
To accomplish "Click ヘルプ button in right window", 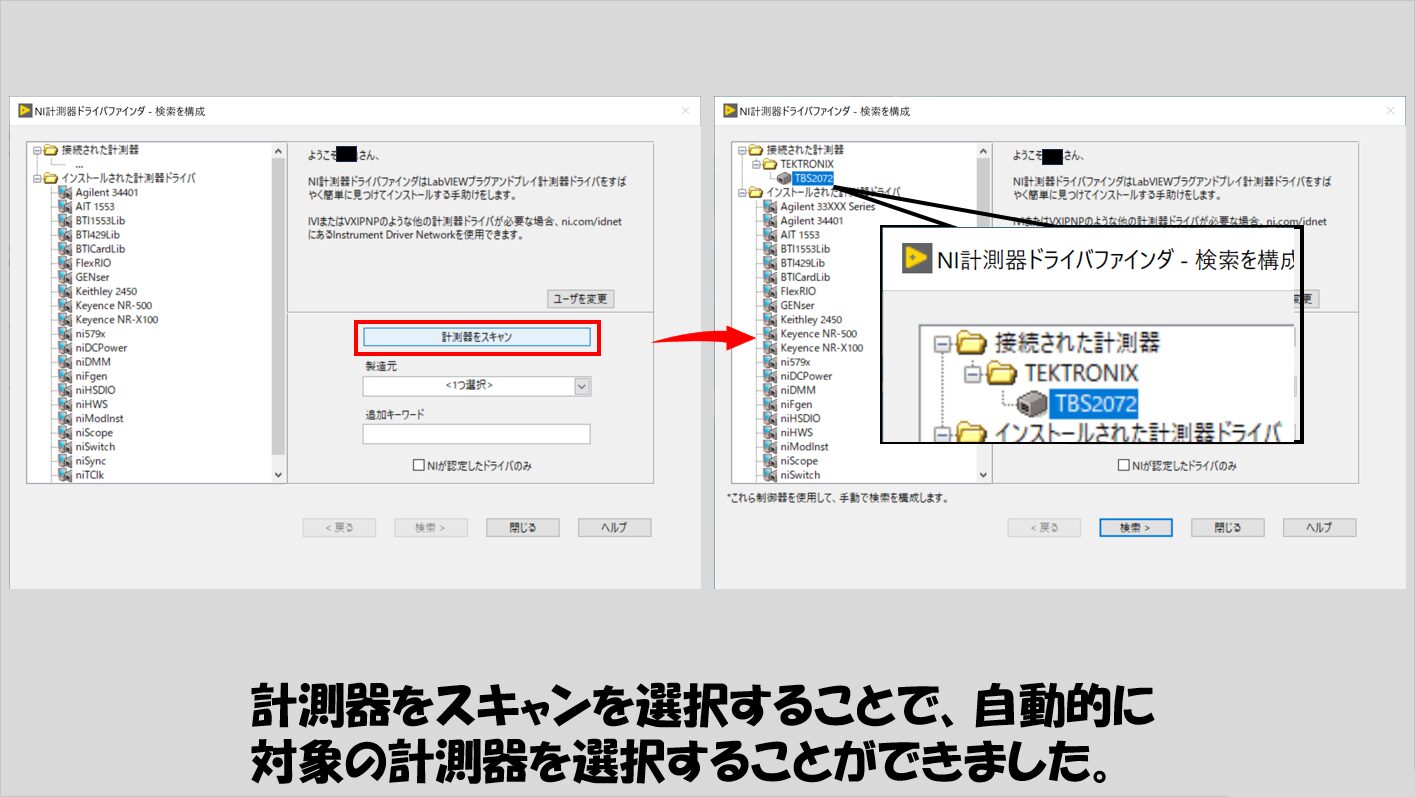I will click(1319, 527).
